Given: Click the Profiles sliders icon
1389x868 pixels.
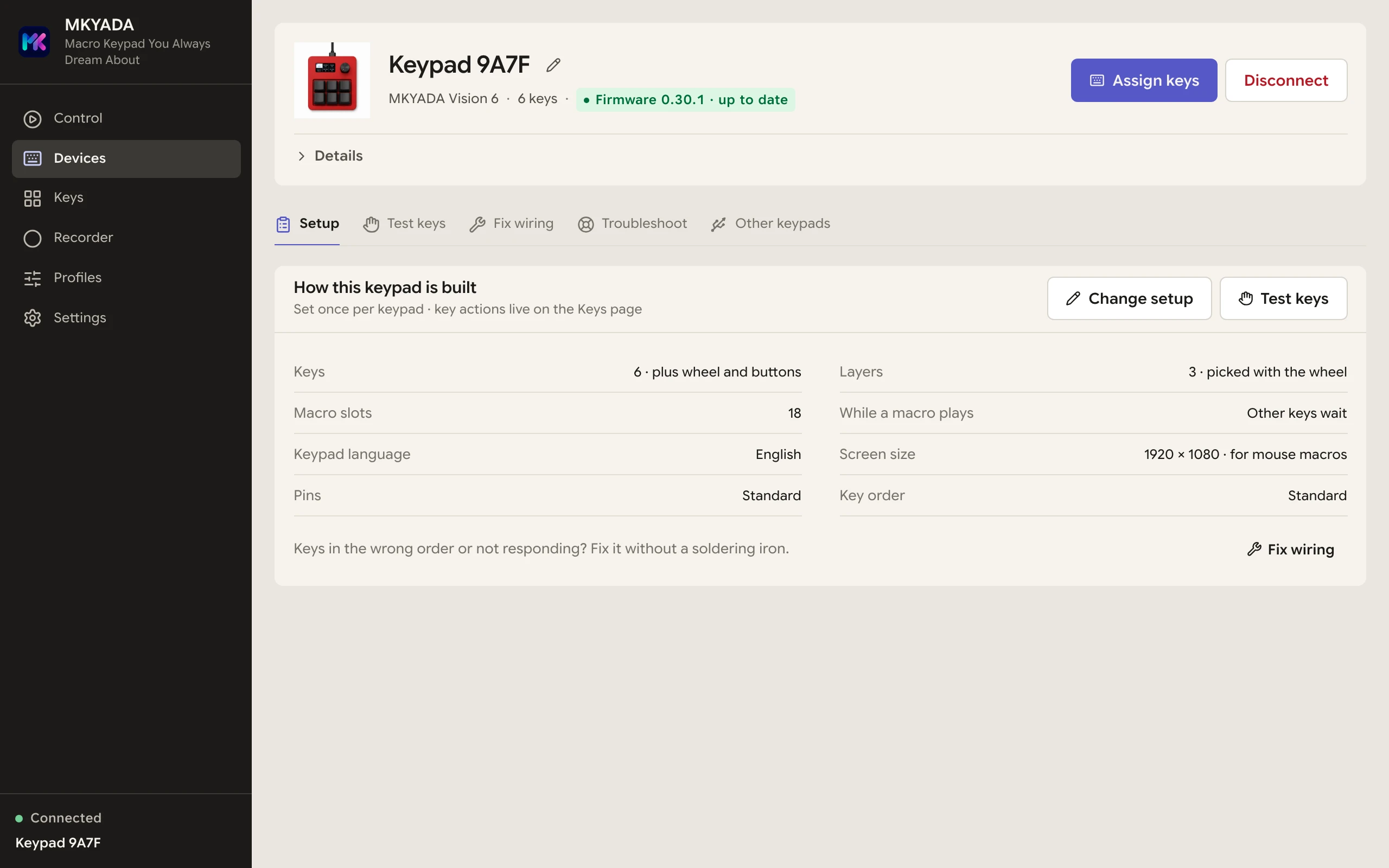Looking at the screenshot, I should point(33,278).
